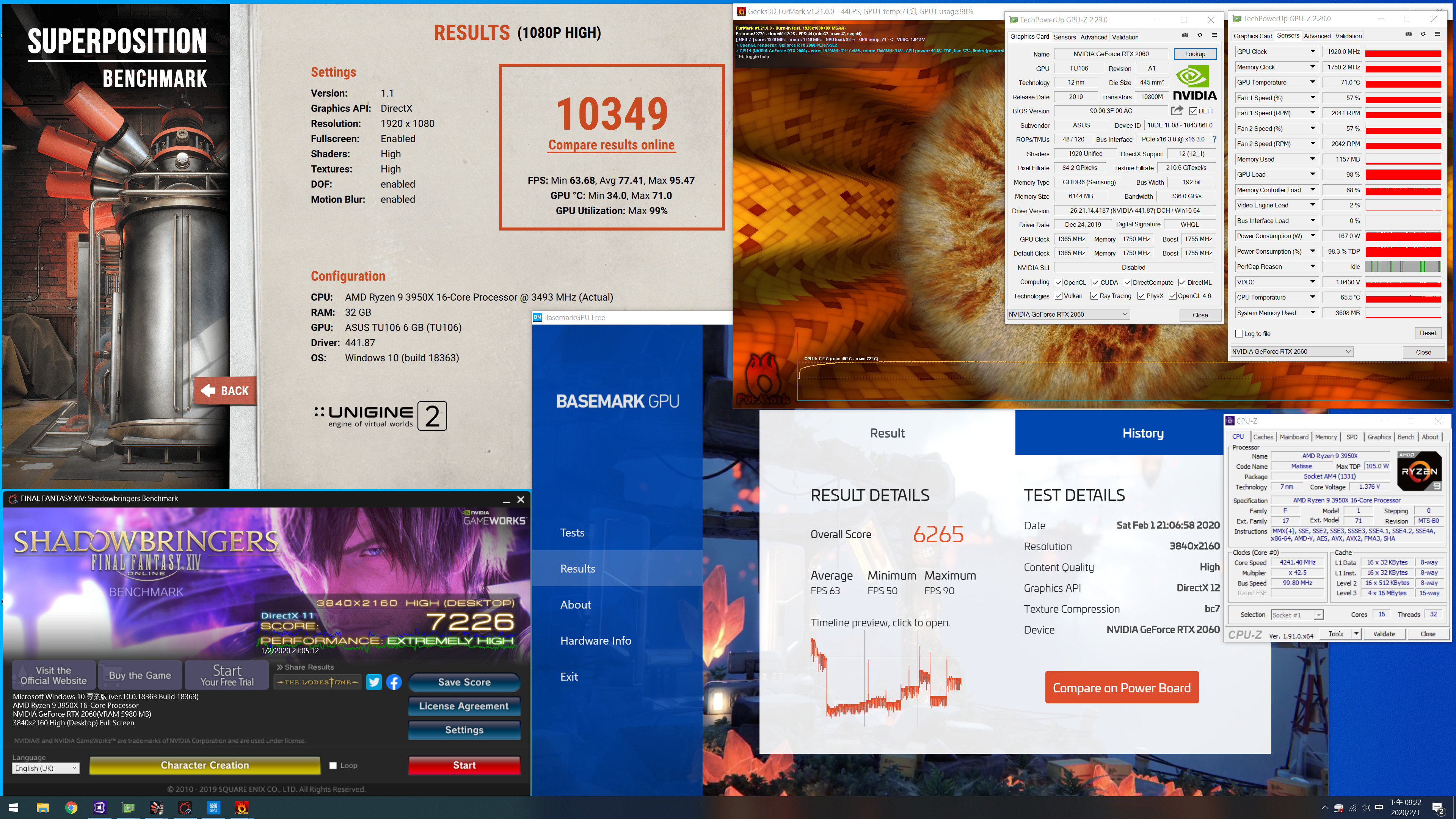Click the red Start button in FFXIV
Image resolution: width=1456 pixels, height=819 pixels.
(464, 765)
